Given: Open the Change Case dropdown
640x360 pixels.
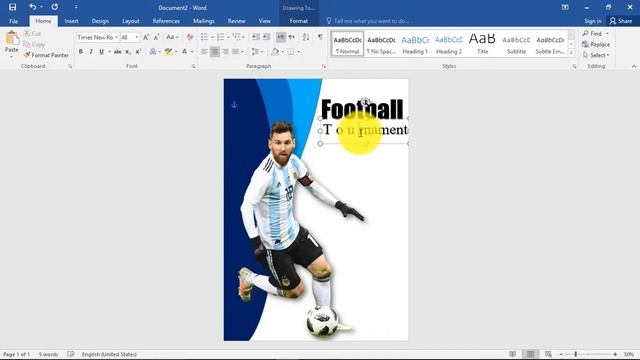Looking at the screenshot, I should pyautogui.click(x=172, y=37).
